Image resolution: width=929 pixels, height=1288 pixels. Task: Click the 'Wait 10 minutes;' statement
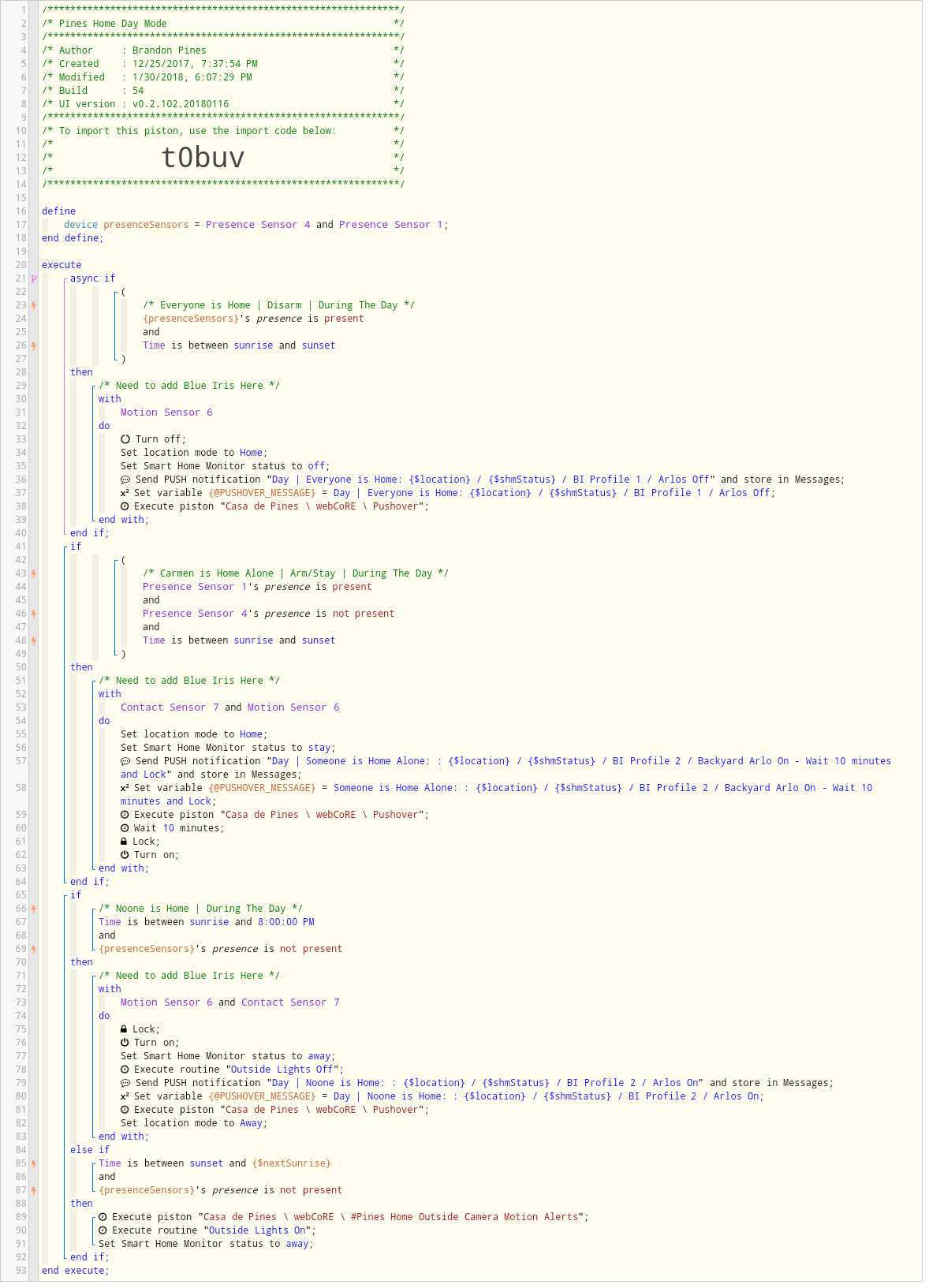pyautogui.click(x=173, y=828)
